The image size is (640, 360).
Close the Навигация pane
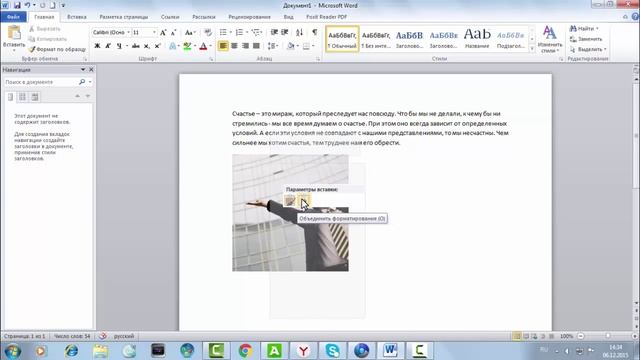coord(91,70)
